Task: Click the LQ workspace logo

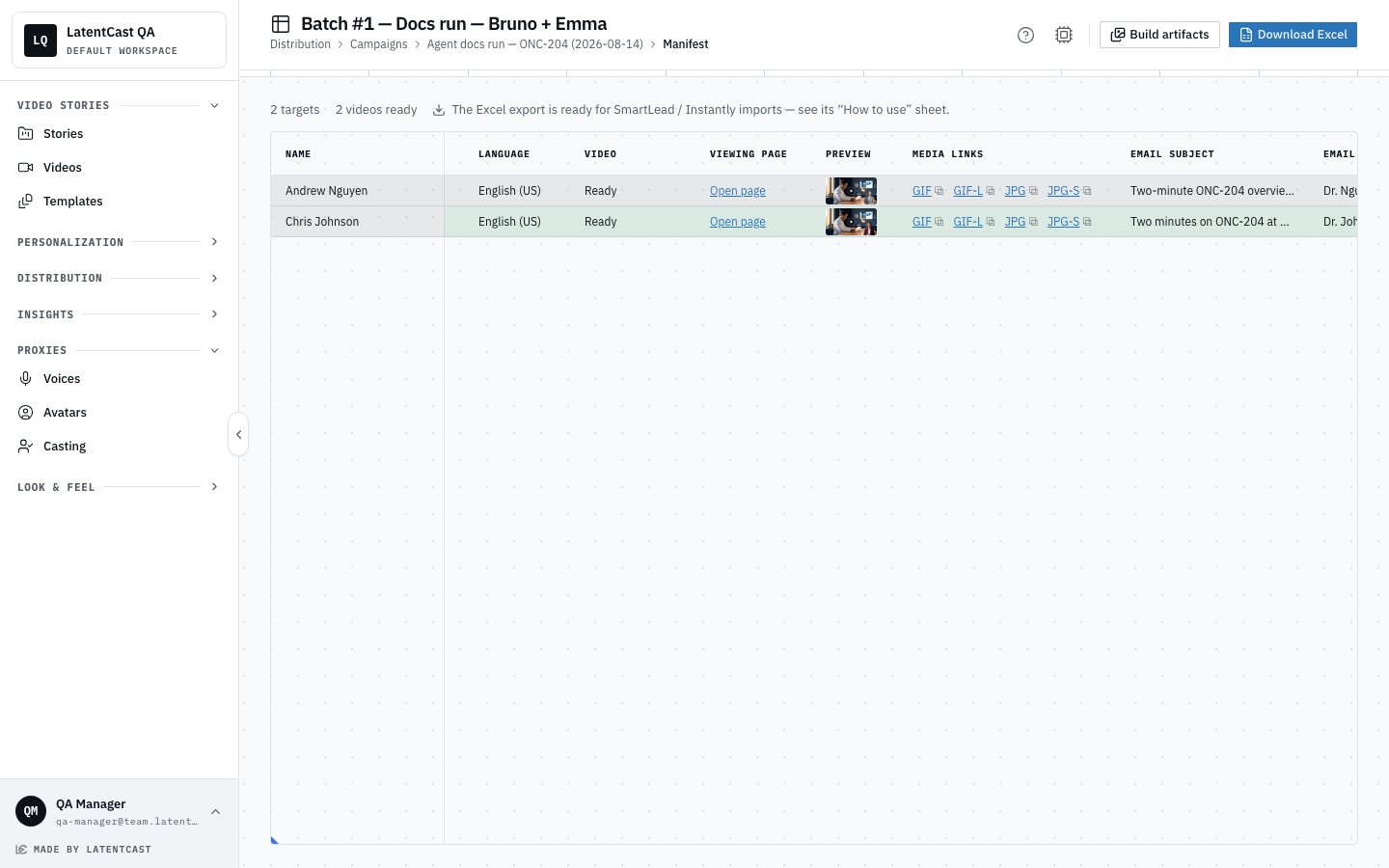Action: (x=41, y=41)
